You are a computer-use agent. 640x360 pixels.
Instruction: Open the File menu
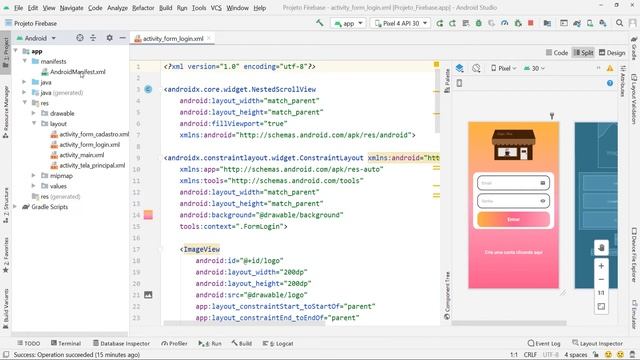point(18,8)
